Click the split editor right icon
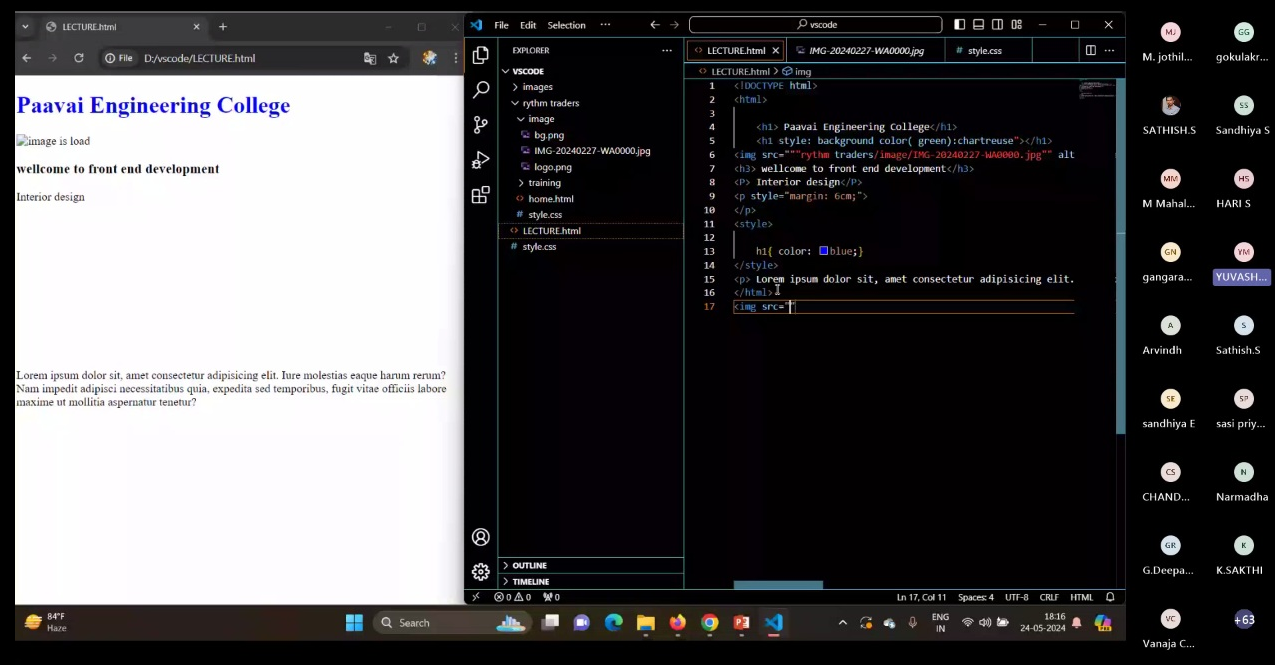This screenshot has height=665, width=1275. [x=1090, y=50]
